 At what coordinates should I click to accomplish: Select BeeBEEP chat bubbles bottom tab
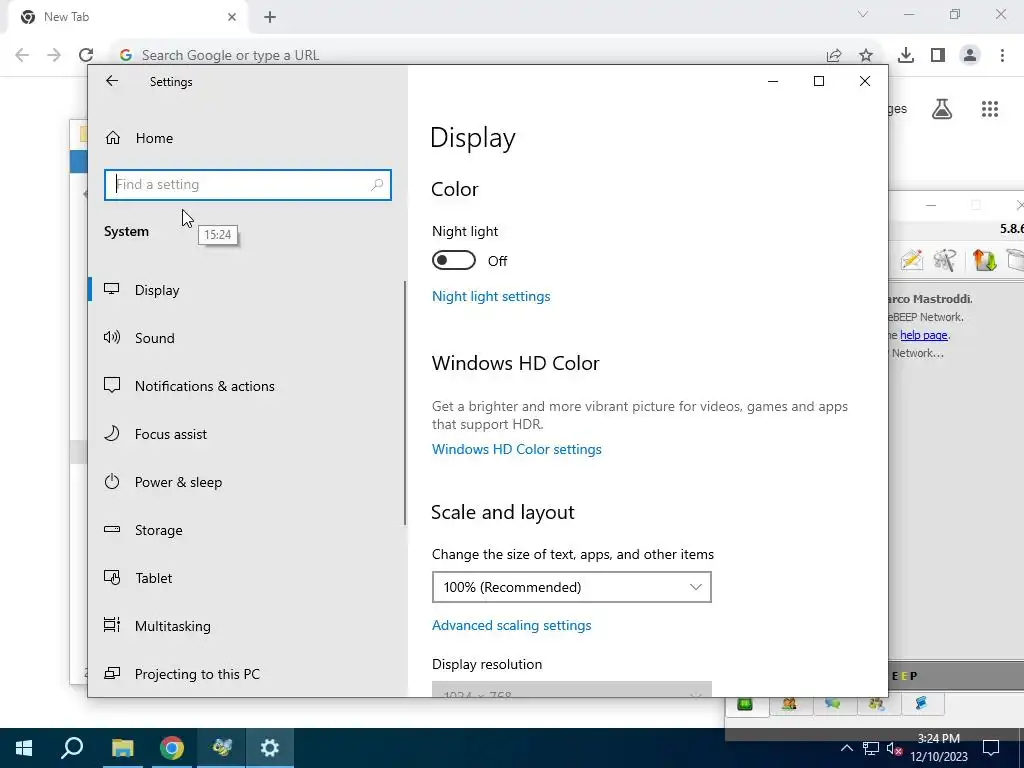833,703
